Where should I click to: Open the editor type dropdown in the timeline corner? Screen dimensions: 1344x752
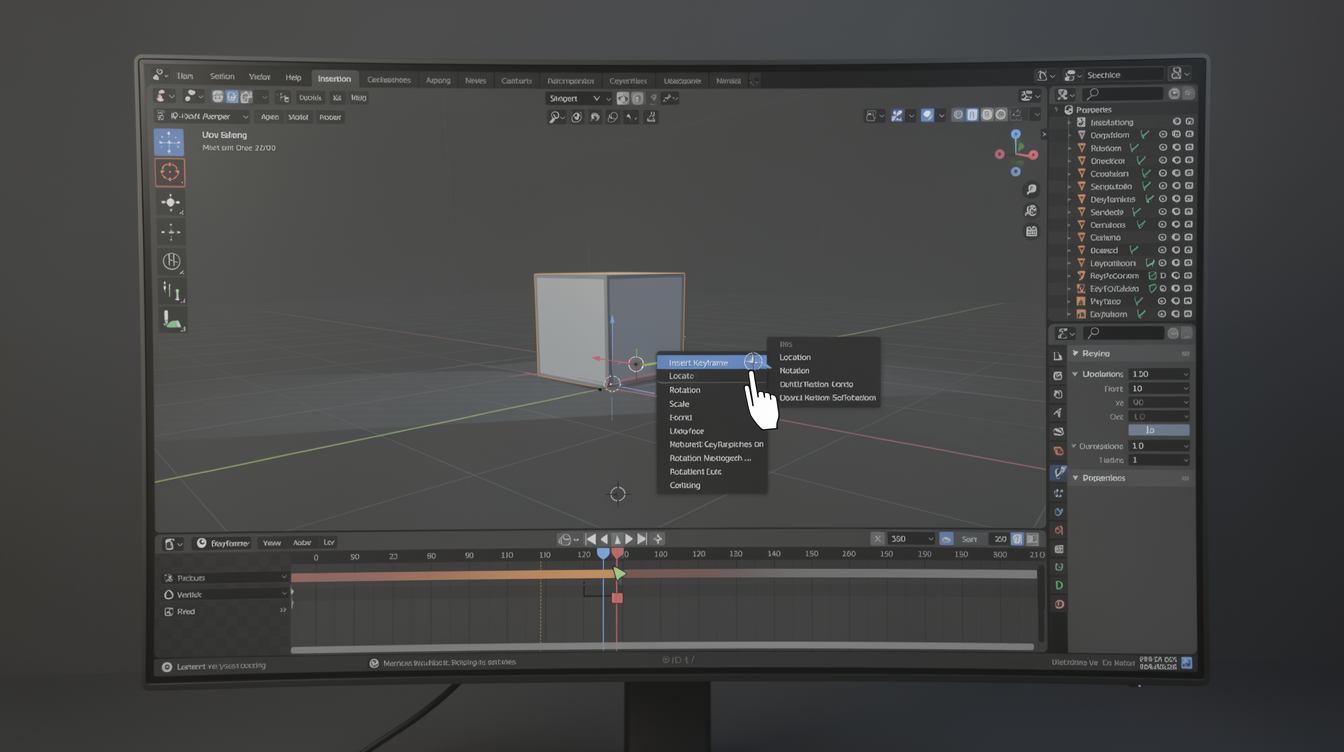pyautogui.click(x=172, y=542)
